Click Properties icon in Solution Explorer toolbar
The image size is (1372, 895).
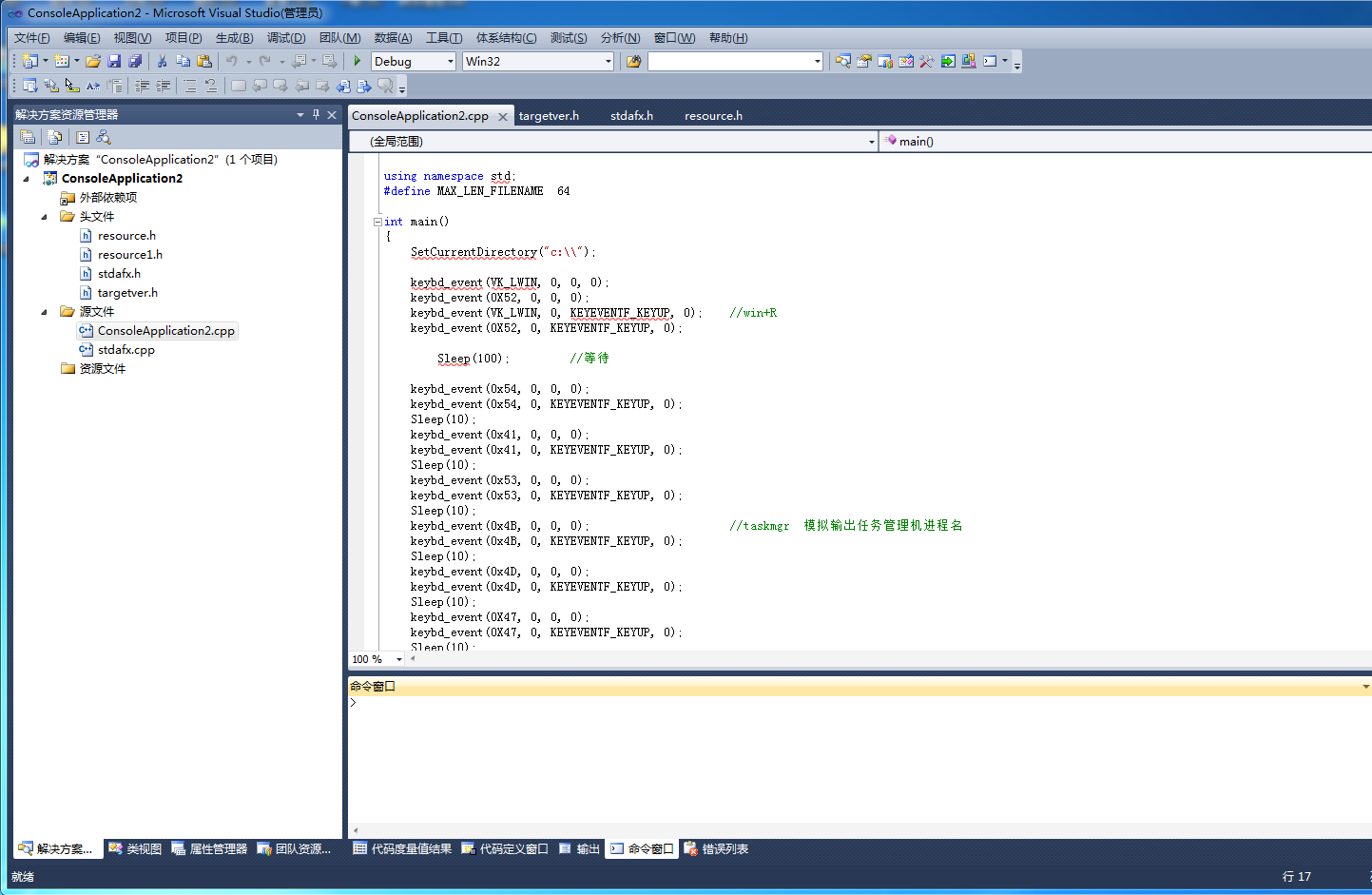(x=28, y=137)
